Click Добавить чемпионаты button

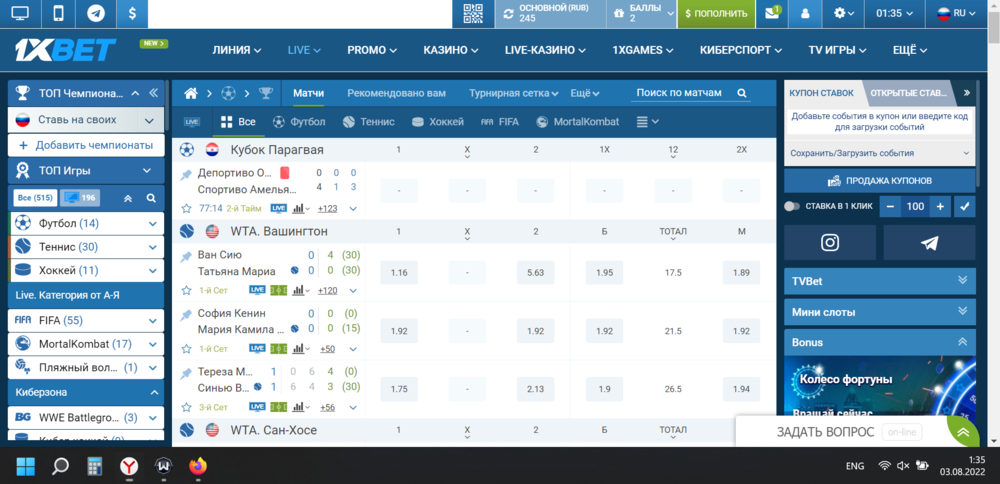tap(85, 145)
